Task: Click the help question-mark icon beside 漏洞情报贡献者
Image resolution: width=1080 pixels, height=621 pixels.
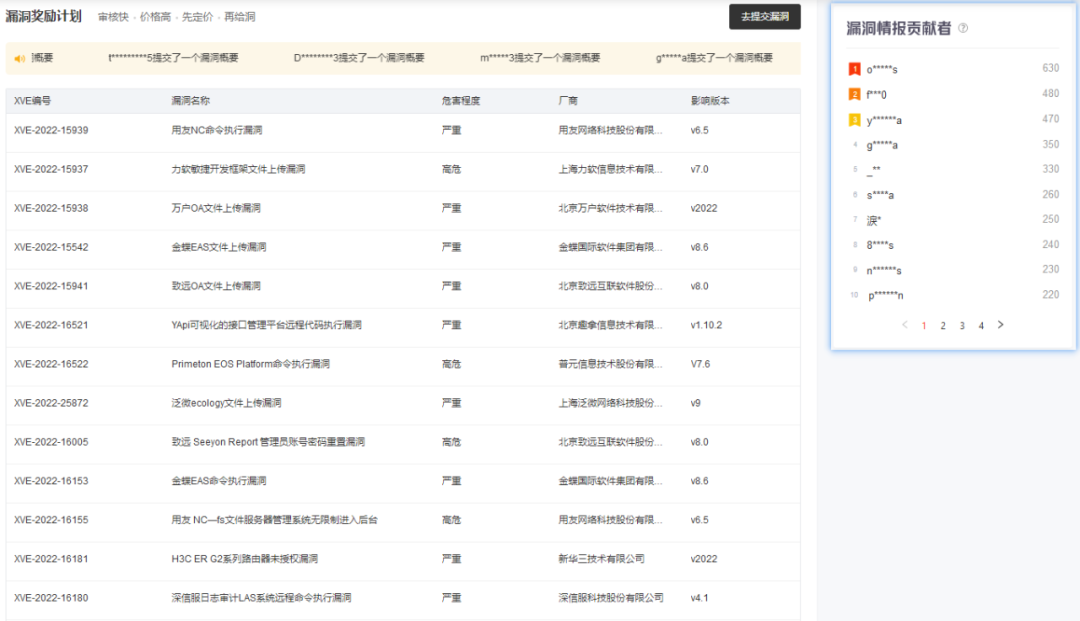Action: coord(963,28)
